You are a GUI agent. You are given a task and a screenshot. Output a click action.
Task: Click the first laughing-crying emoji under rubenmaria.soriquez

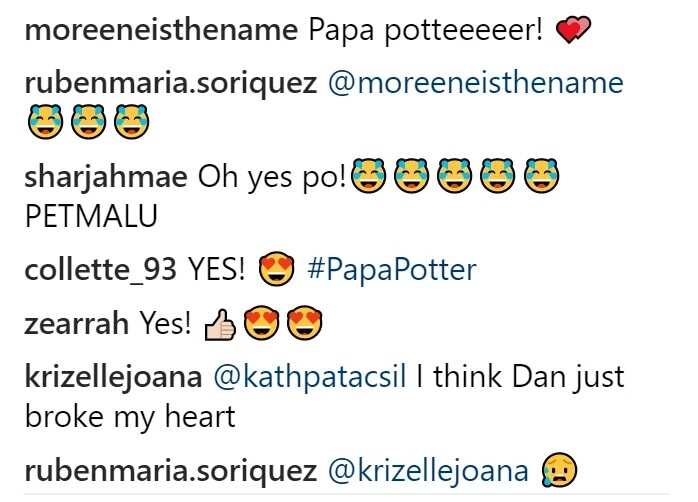click(x=45, y=122)
